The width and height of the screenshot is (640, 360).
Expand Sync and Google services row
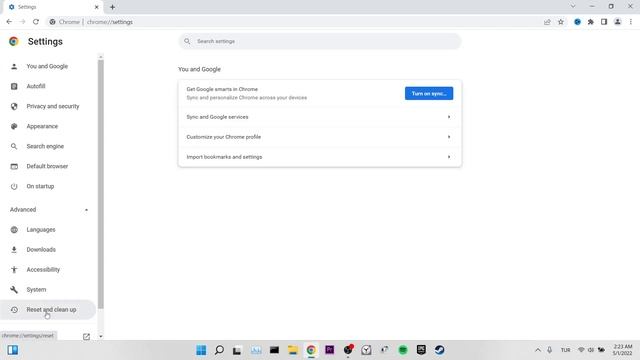[320, 117]
